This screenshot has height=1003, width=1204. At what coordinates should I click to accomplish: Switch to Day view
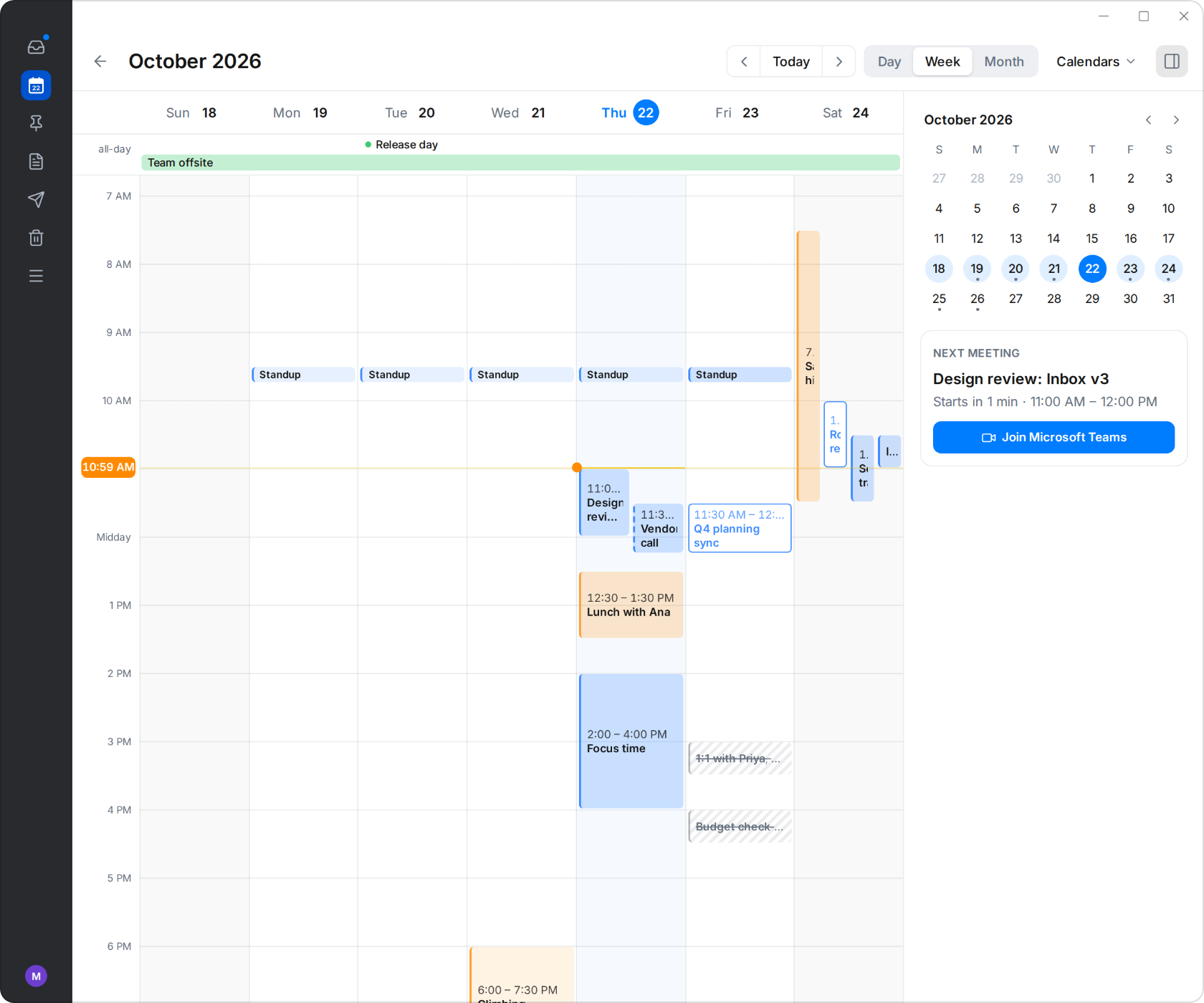[x=889, y=62]
